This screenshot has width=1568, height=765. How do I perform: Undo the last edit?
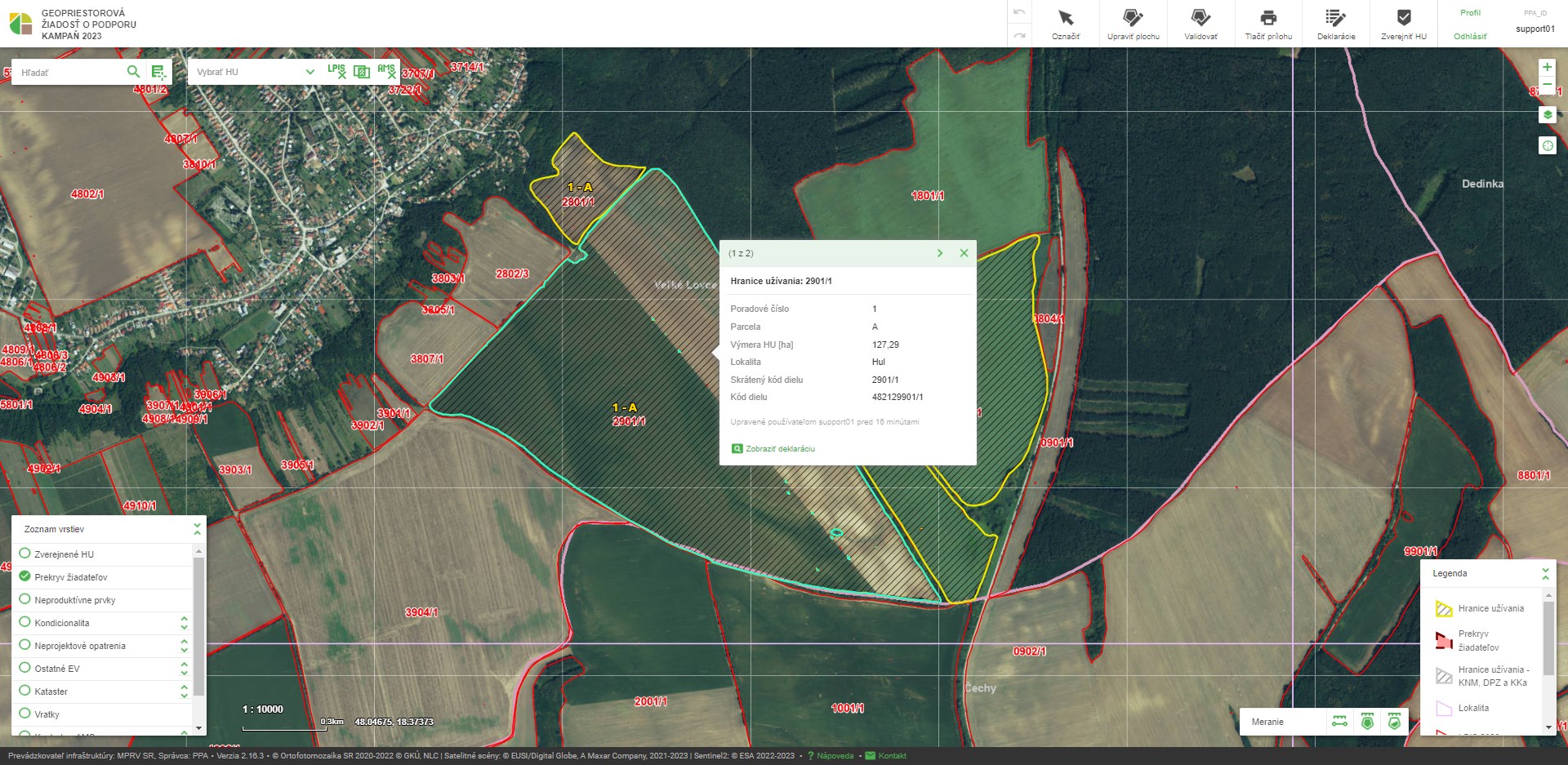coord(1019,12)
